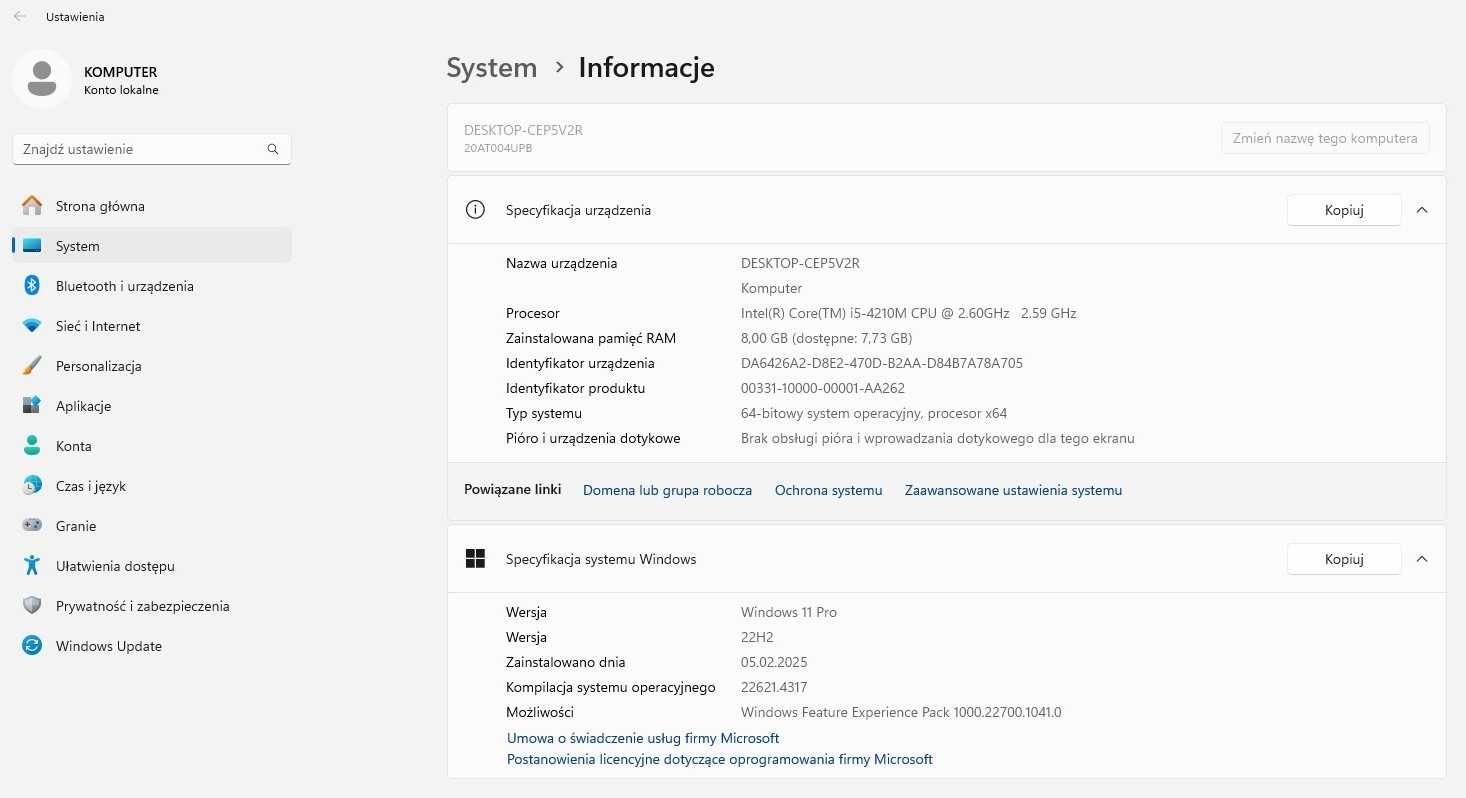Copy device specification with Kopiuj button

[x=1344, y=210]
